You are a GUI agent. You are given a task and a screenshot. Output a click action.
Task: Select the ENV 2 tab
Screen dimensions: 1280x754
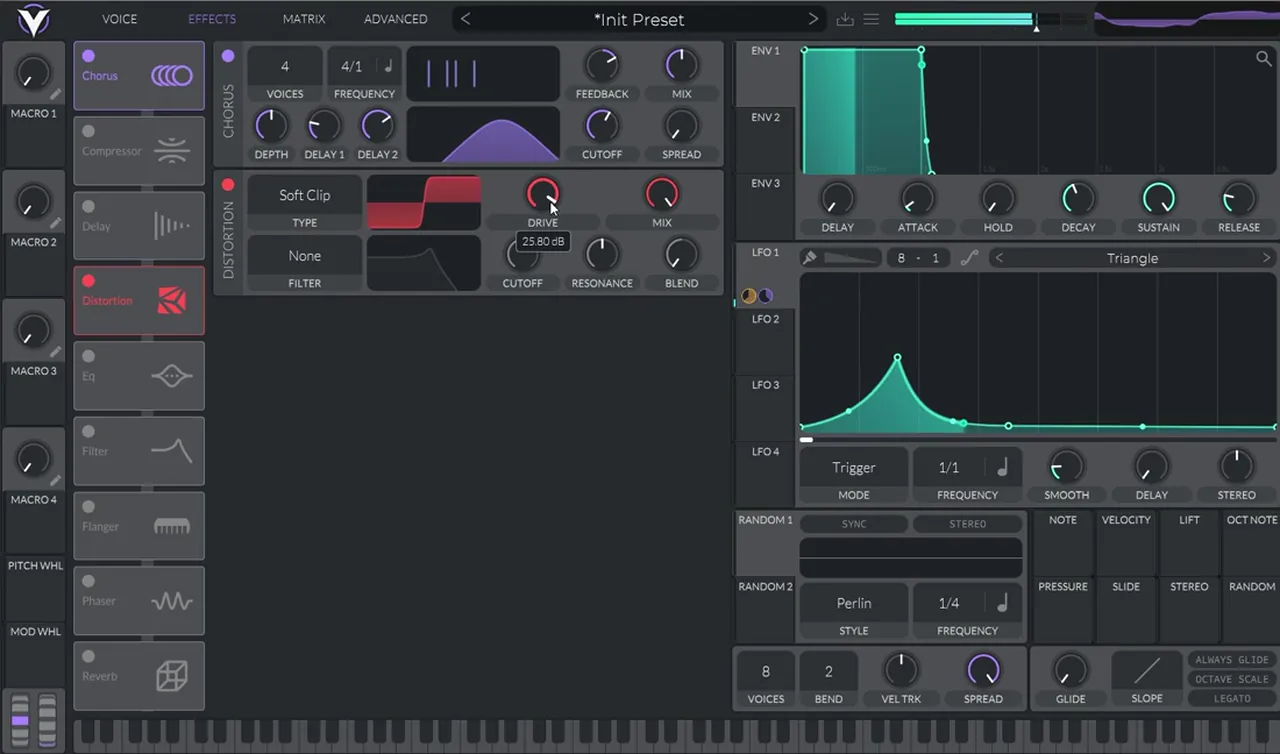[x=766, y=140]
